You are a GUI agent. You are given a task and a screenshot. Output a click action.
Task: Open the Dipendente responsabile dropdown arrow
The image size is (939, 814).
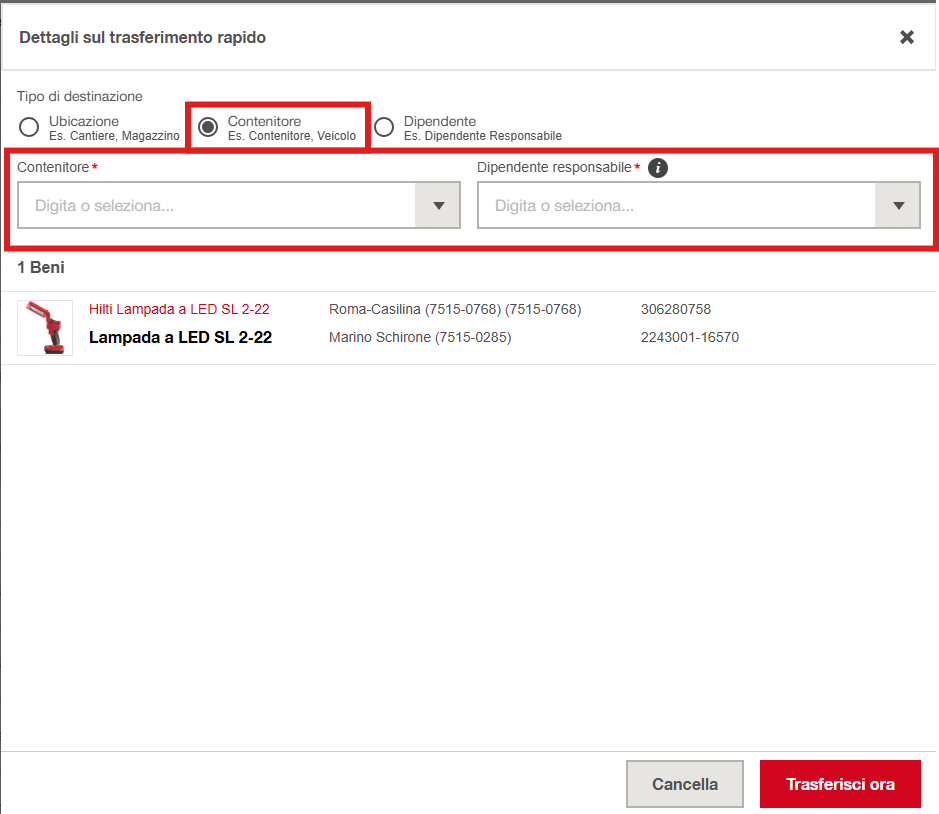[x=898, y=206]
